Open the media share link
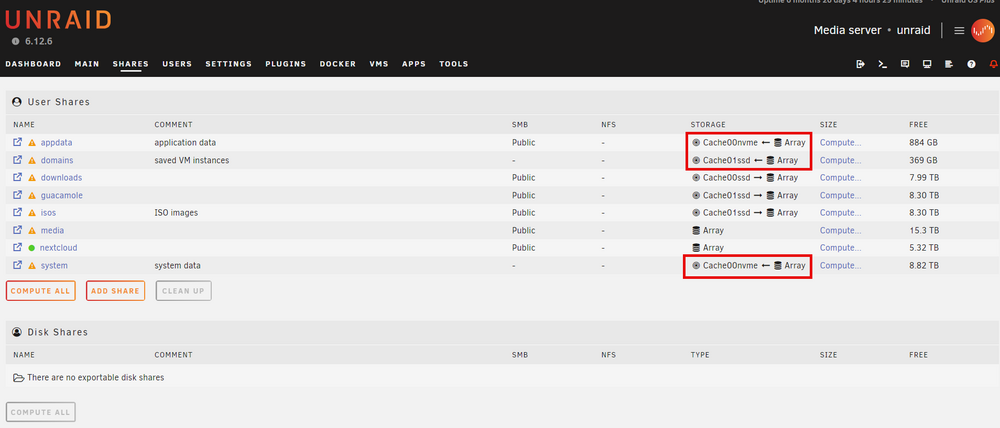This screenshot has width=1000, height=428. pyautogui.click(x=52, y=230)
